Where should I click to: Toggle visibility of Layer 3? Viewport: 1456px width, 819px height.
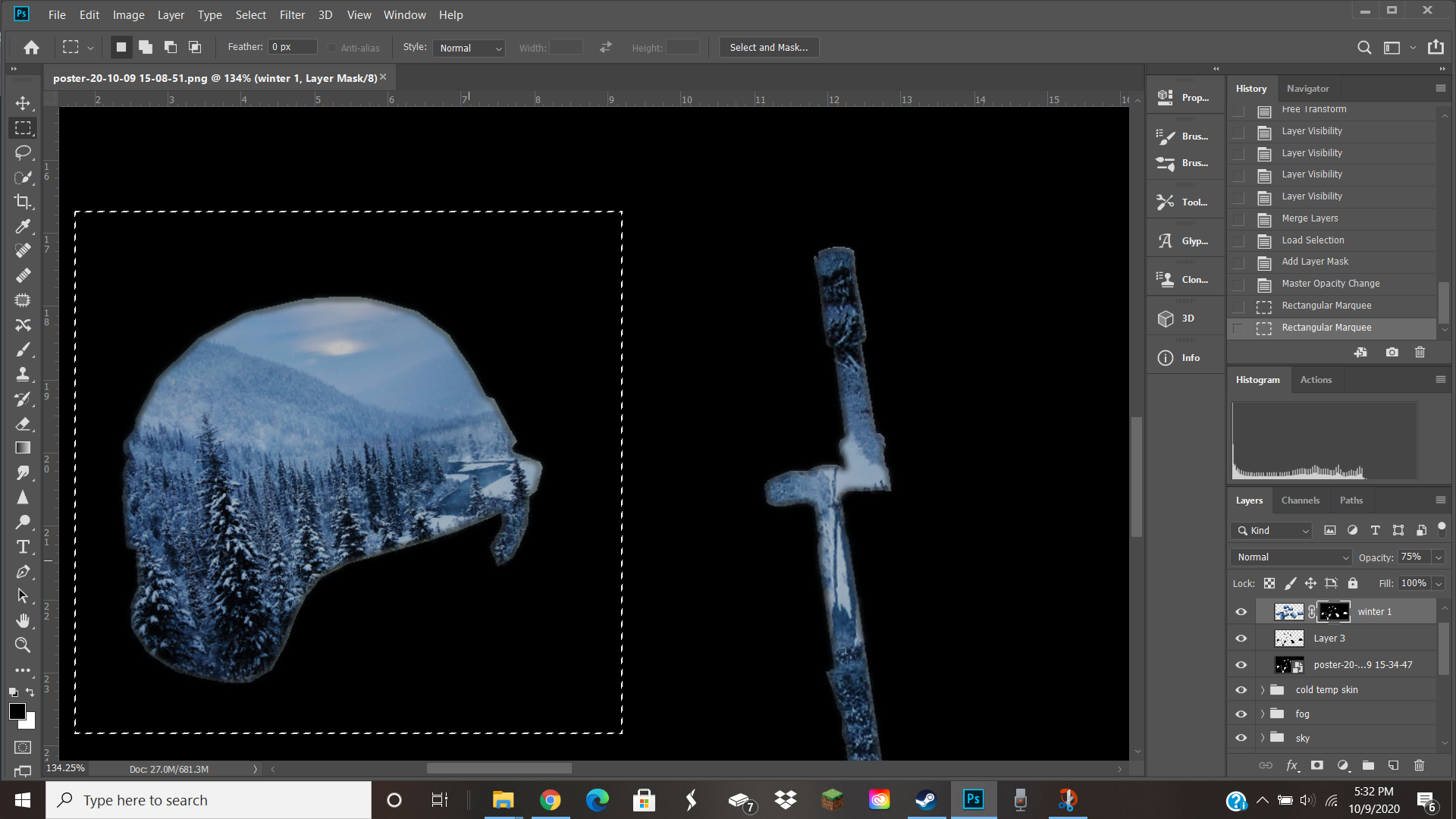tap(1241, 639)
